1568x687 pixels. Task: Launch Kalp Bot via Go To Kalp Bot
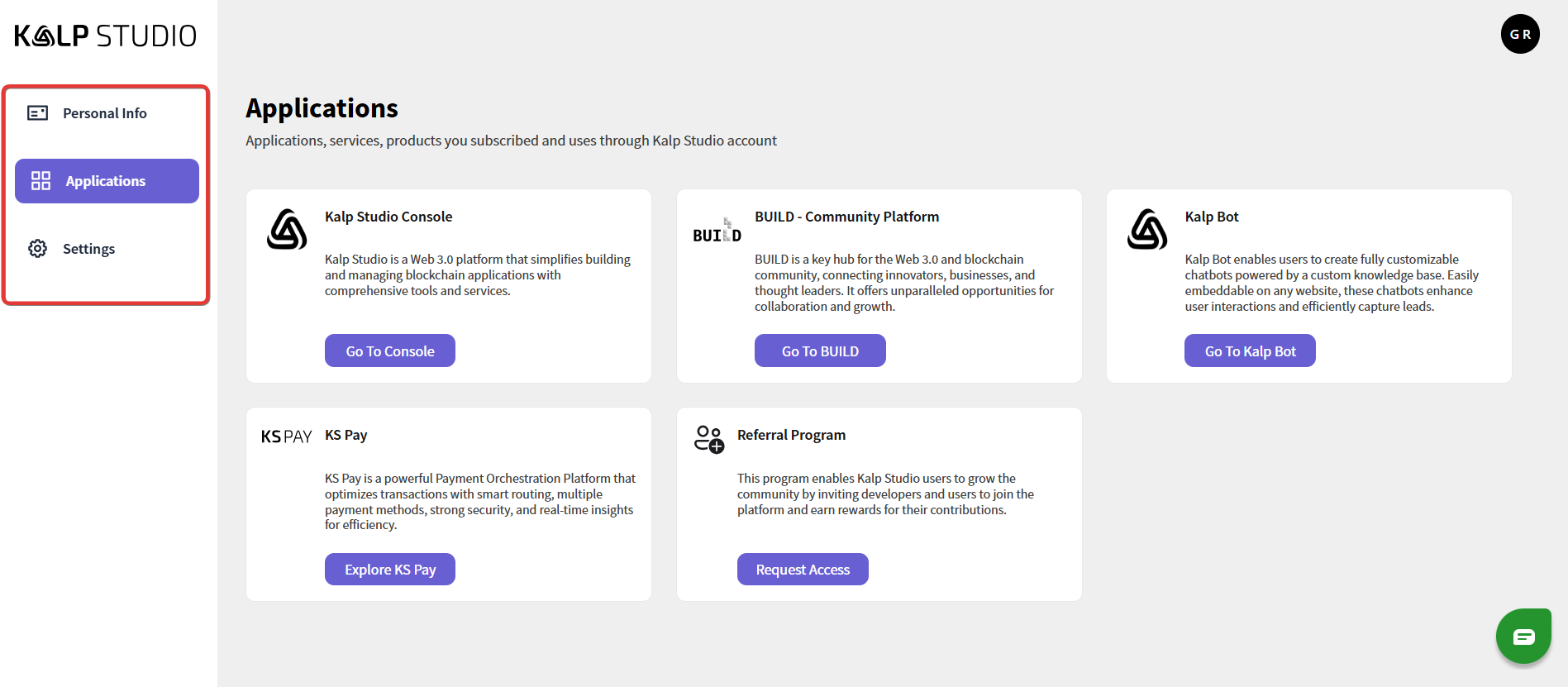pyautogui.click(x=1250, y=351)
